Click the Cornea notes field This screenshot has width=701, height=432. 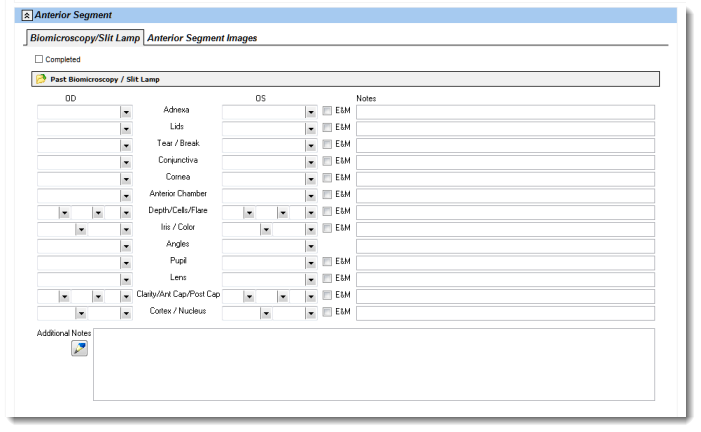pyautogui.click(x=506, y=179)
